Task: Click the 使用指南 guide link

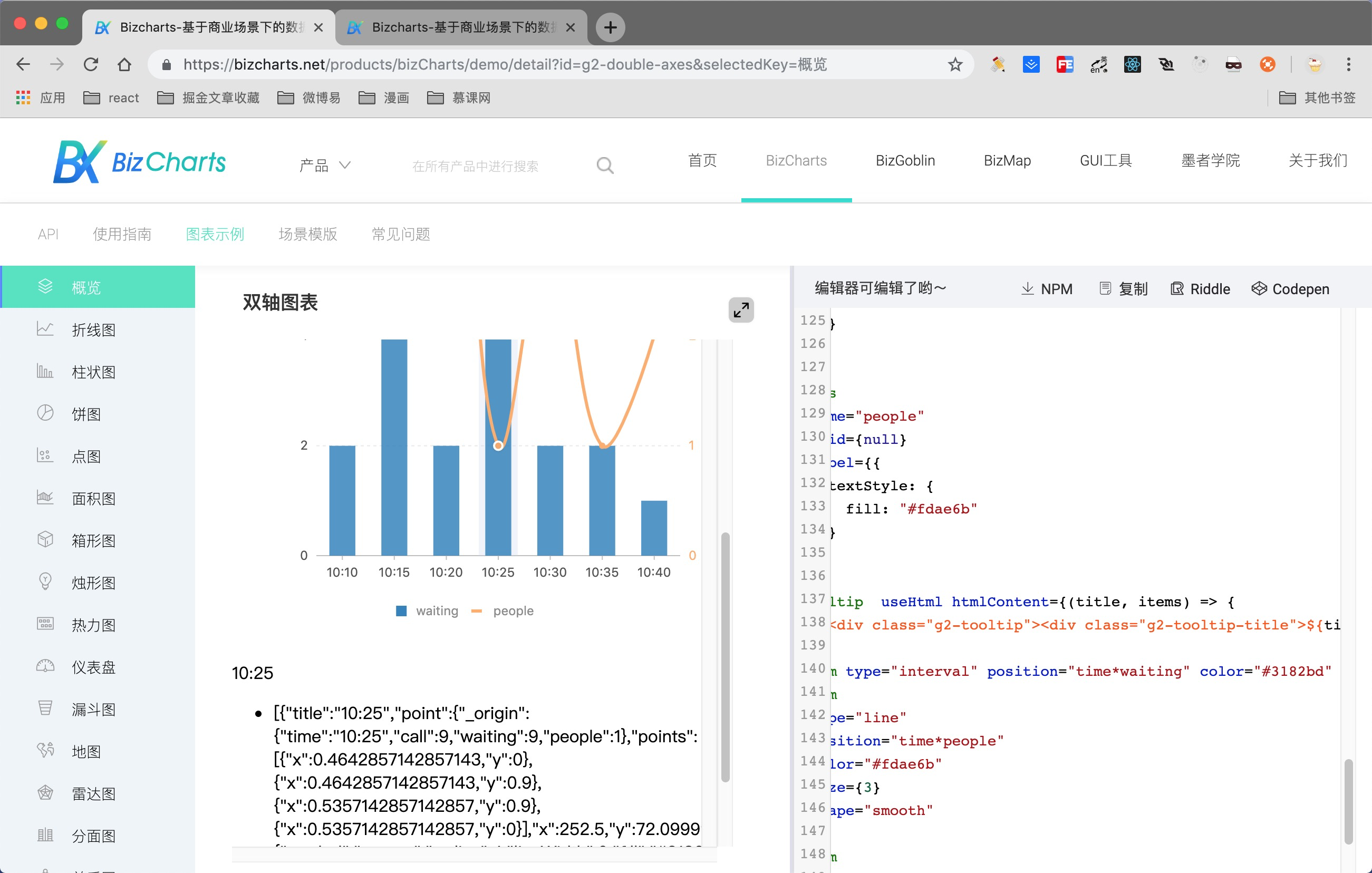Action: [x=122, y=234]
